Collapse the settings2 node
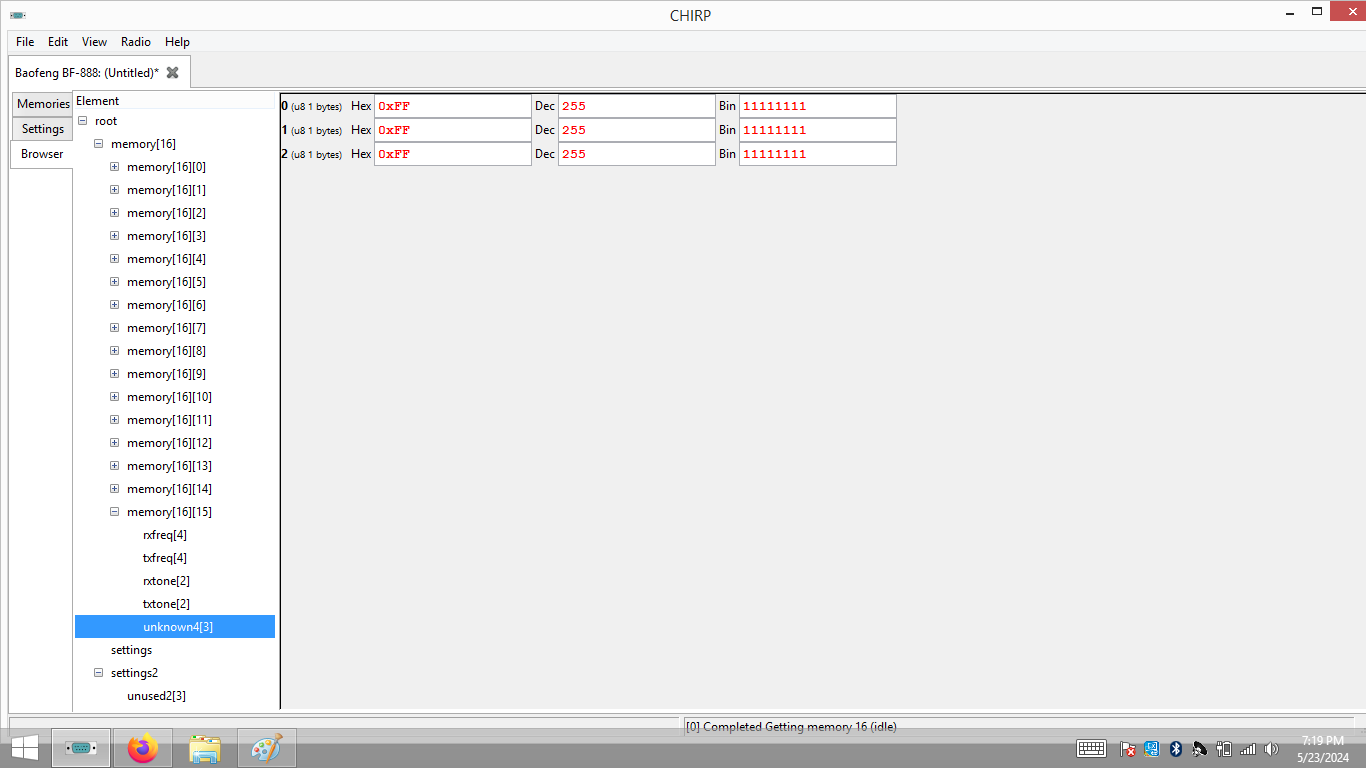The height and width of the screenshot is (768, 1366). (x=99, y=673)
